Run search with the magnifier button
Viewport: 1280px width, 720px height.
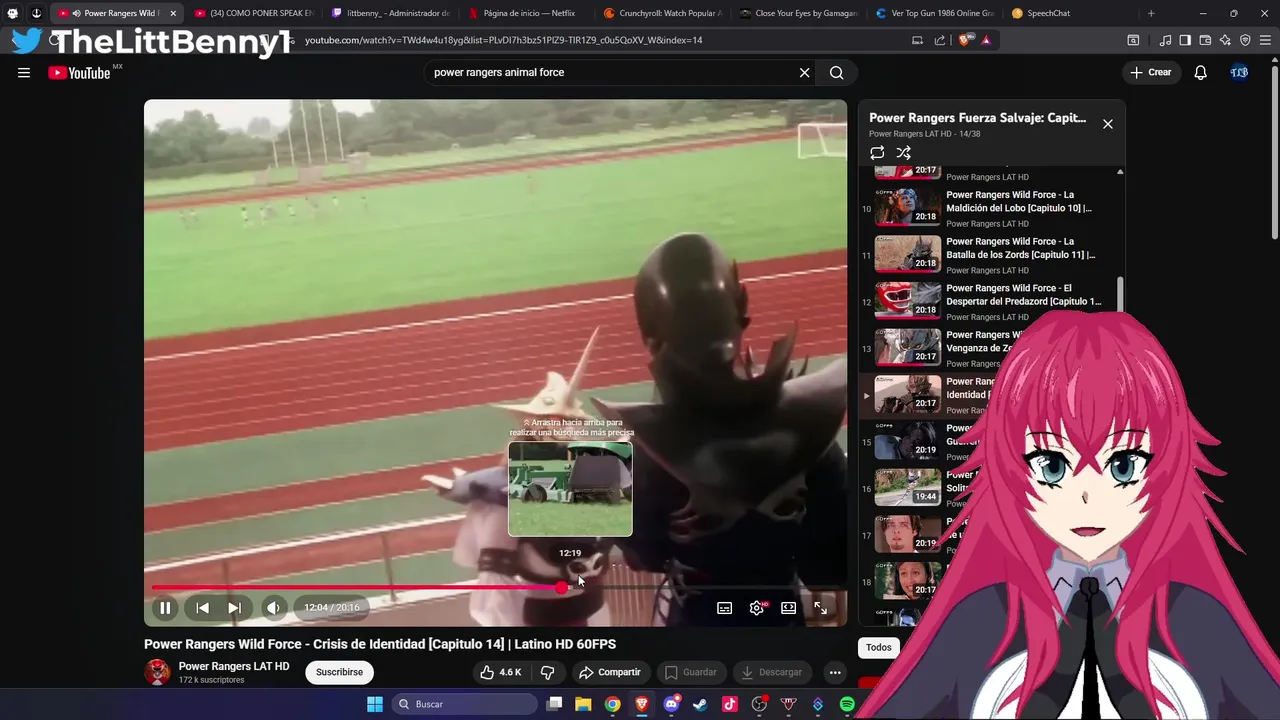click(837, 72)
